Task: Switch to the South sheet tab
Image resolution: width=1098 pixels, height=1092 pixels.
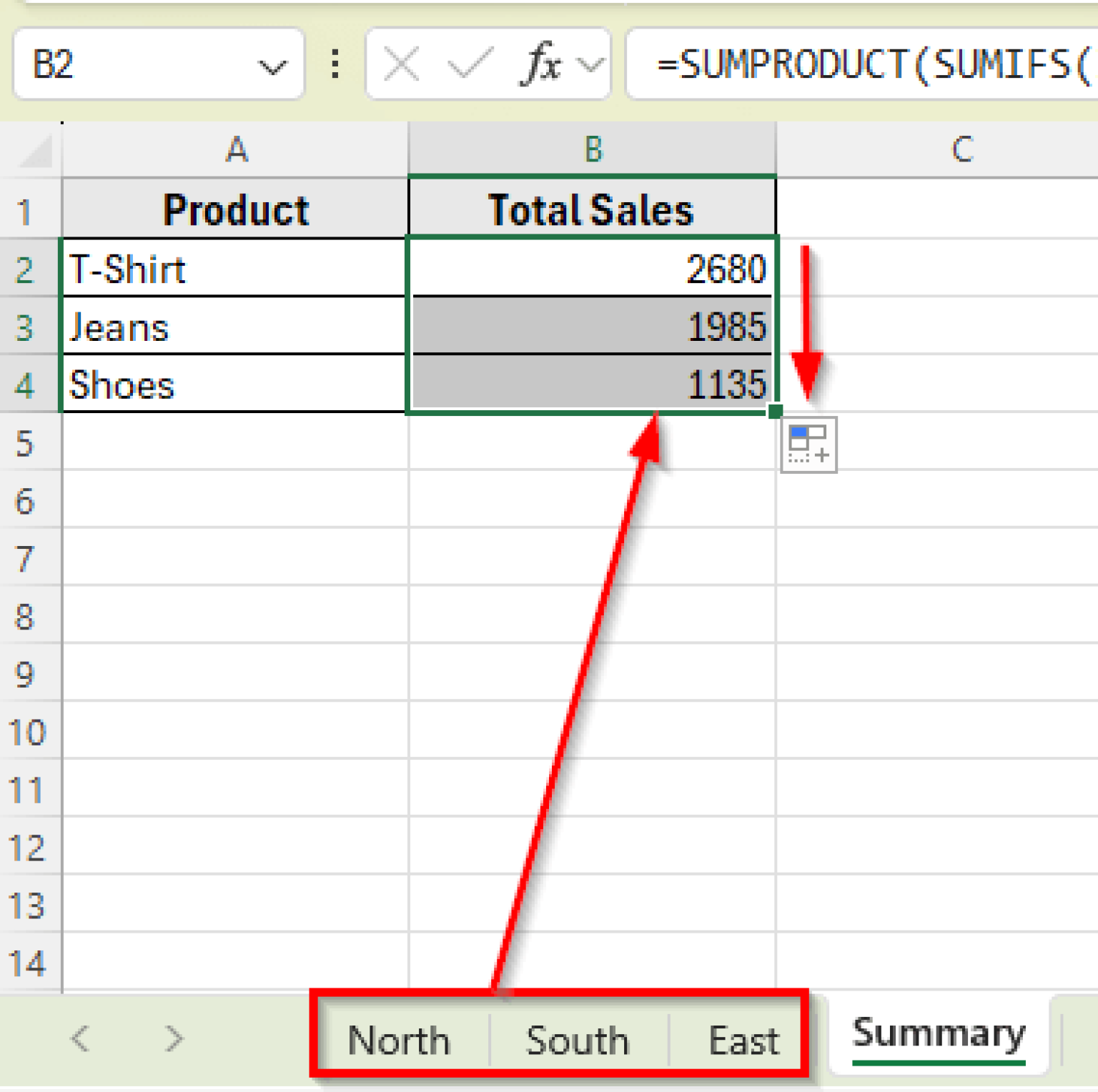Action: 578,1040
